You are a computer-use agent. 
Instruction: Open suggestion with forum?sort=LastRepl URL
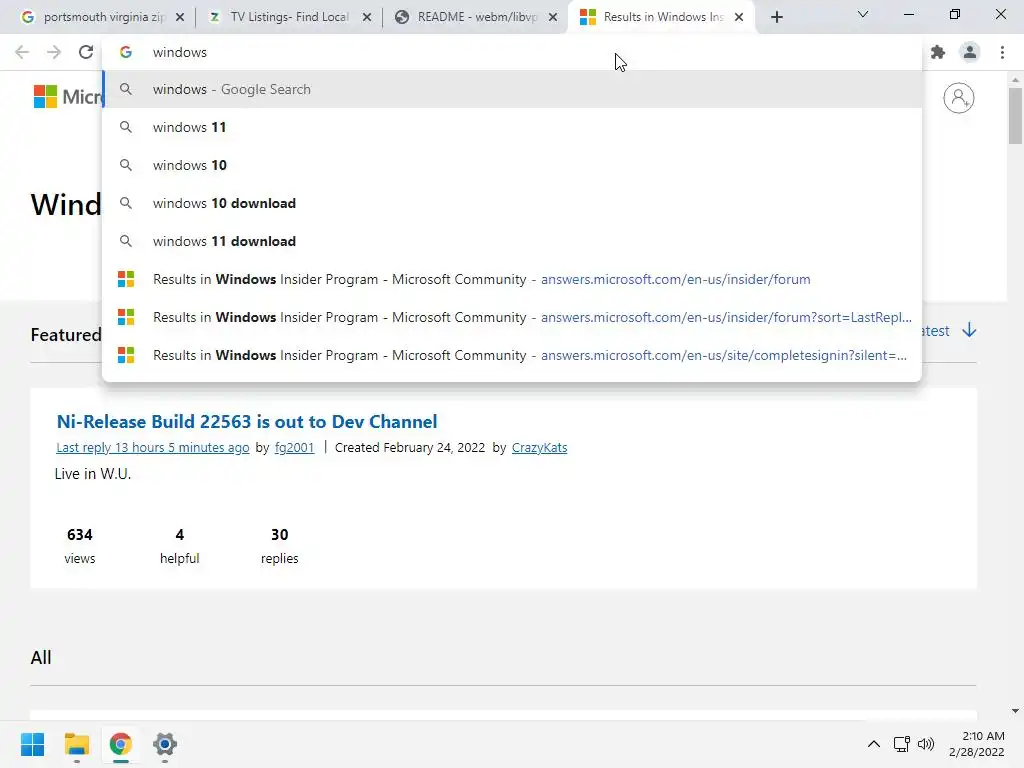[512, 317]
